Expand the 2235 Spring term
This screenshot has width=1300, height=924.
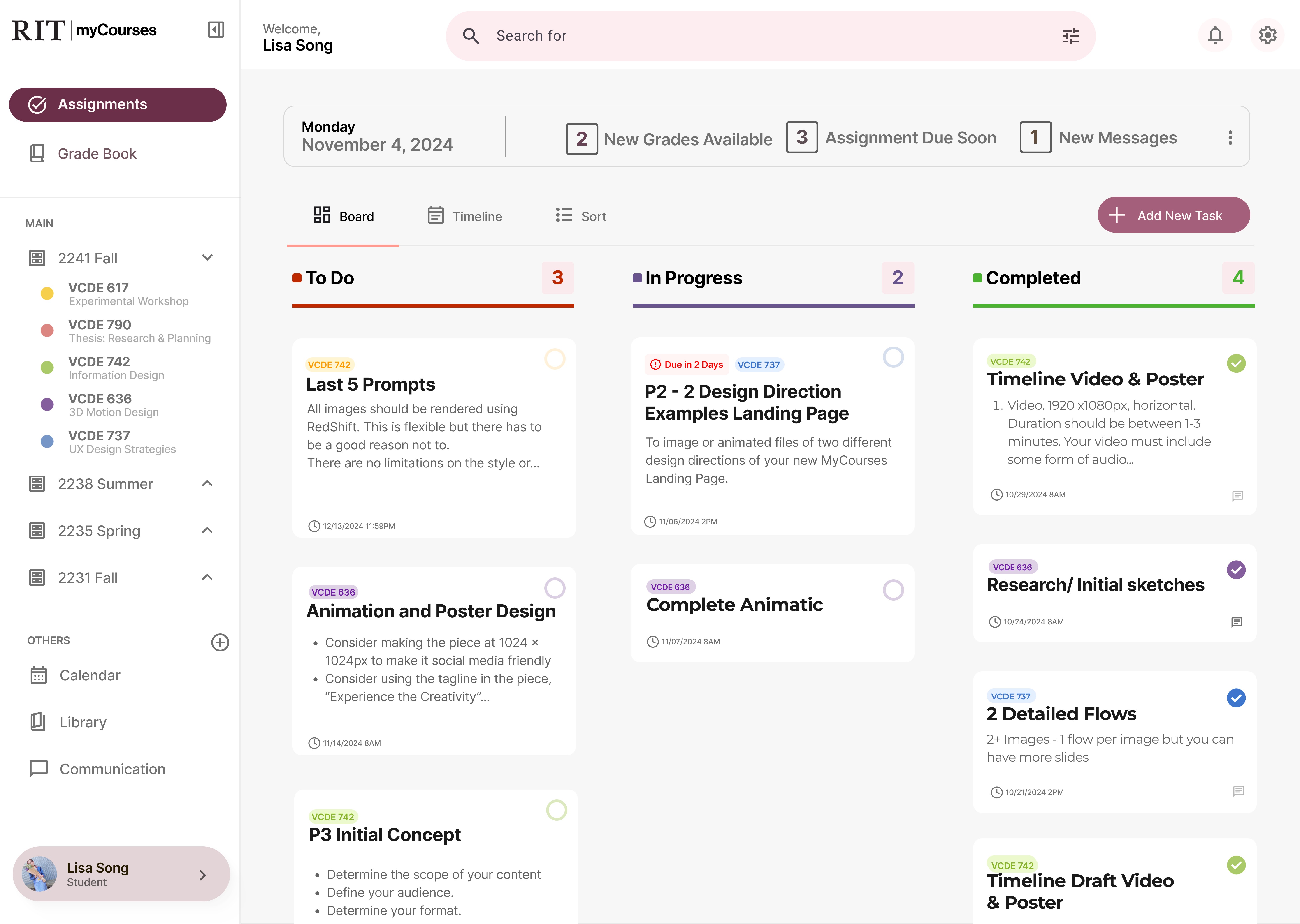tap(207, 530)
